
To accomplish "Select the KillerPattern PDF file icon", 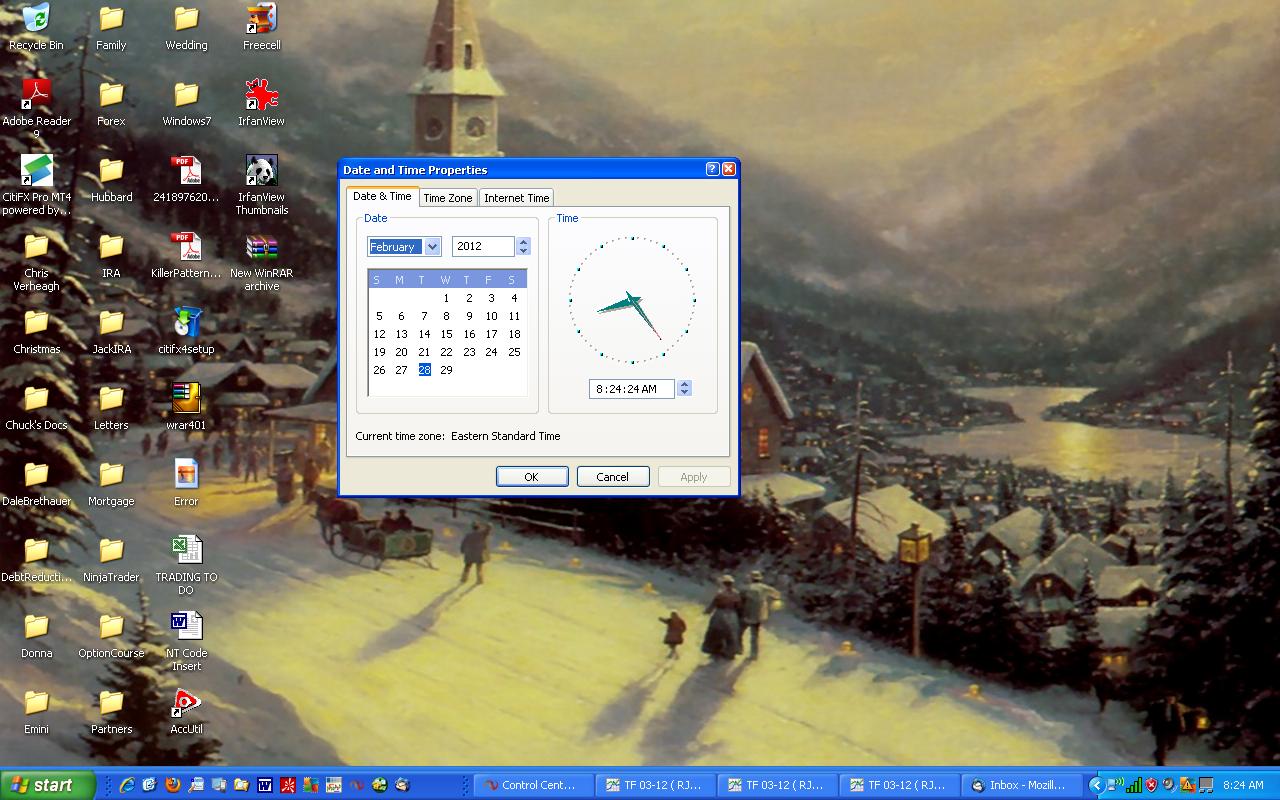I will (x=186, y=255).
